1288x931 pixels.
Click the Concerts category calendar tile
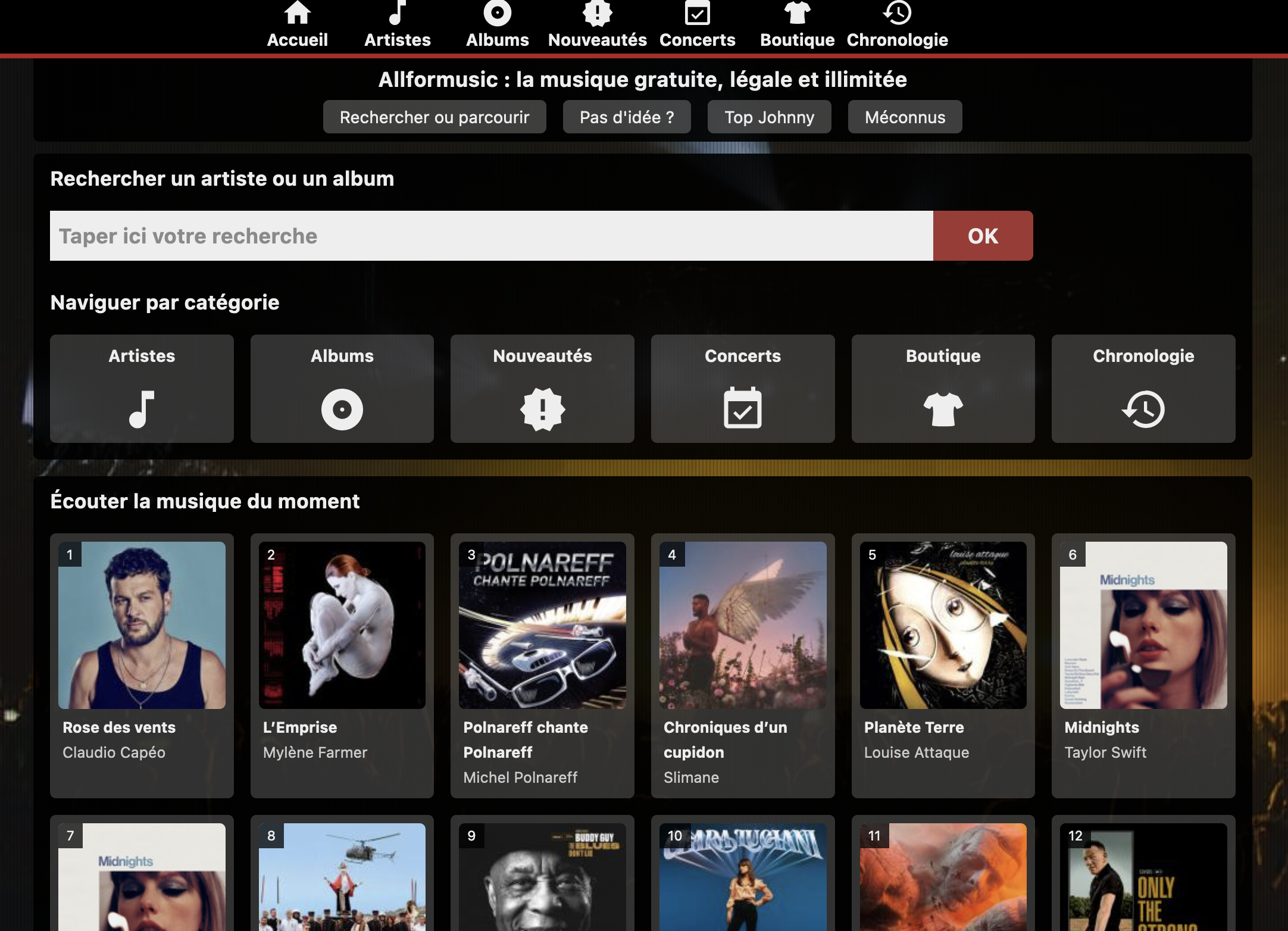point(742,409)
